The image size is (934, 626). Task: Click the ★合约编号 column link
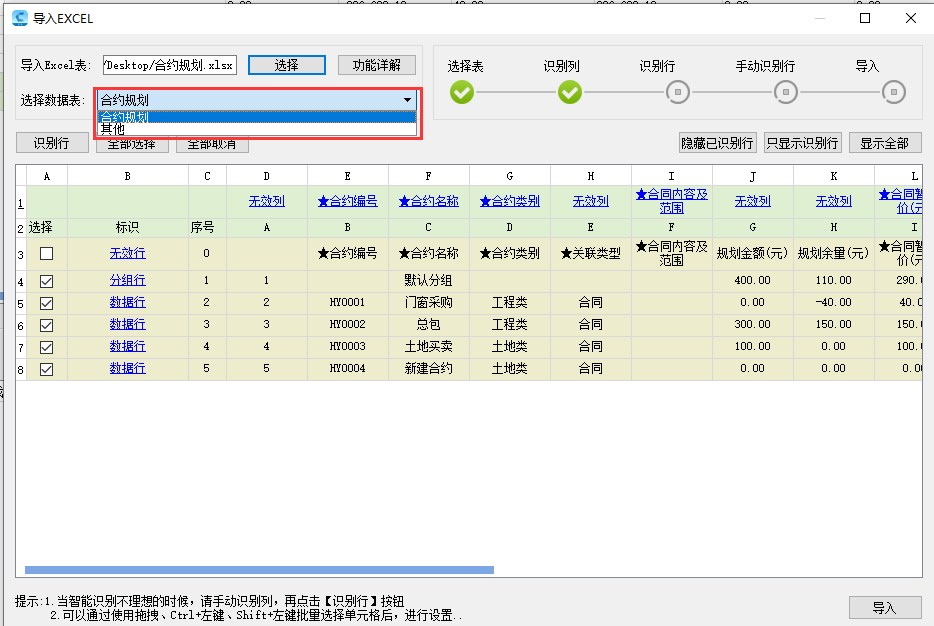(x=348, y=201)
